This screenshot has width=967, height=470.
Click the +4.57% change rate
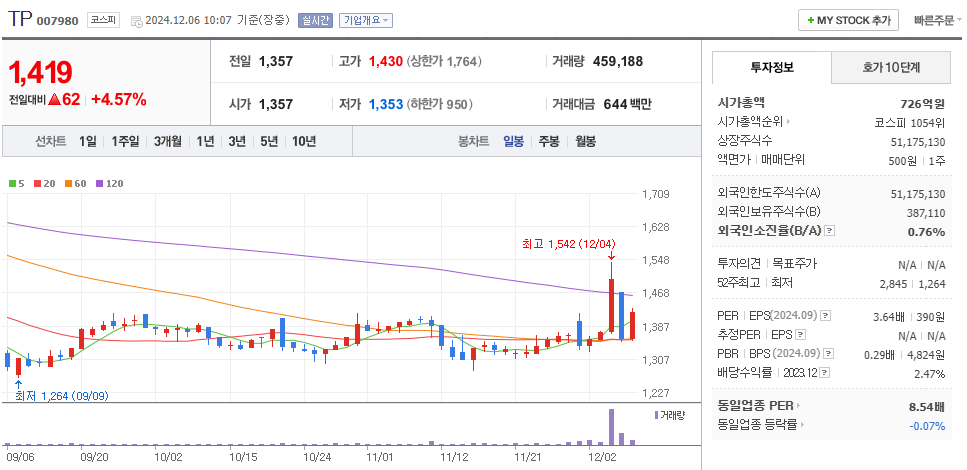pyautogui.click(x=119, y=99)
